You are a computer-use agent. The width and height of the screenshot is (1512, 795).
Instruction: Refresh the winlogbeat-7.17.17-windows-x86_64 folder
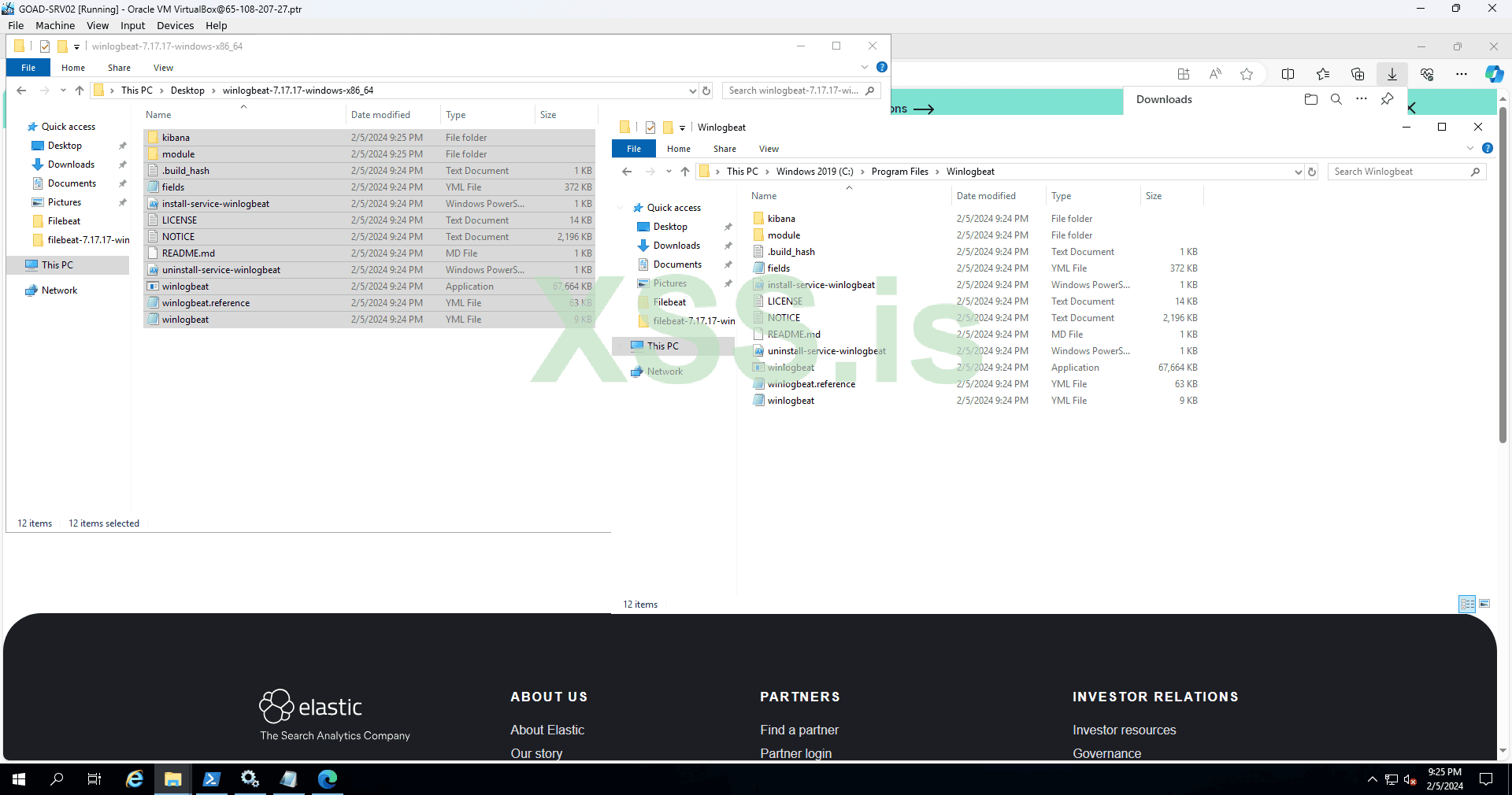click(706, 91)
